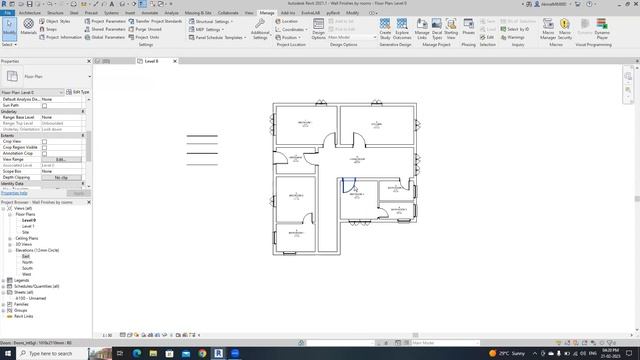Open the Architecture ribbon tab
Viewport: 640px width, 360px height.
30,13
